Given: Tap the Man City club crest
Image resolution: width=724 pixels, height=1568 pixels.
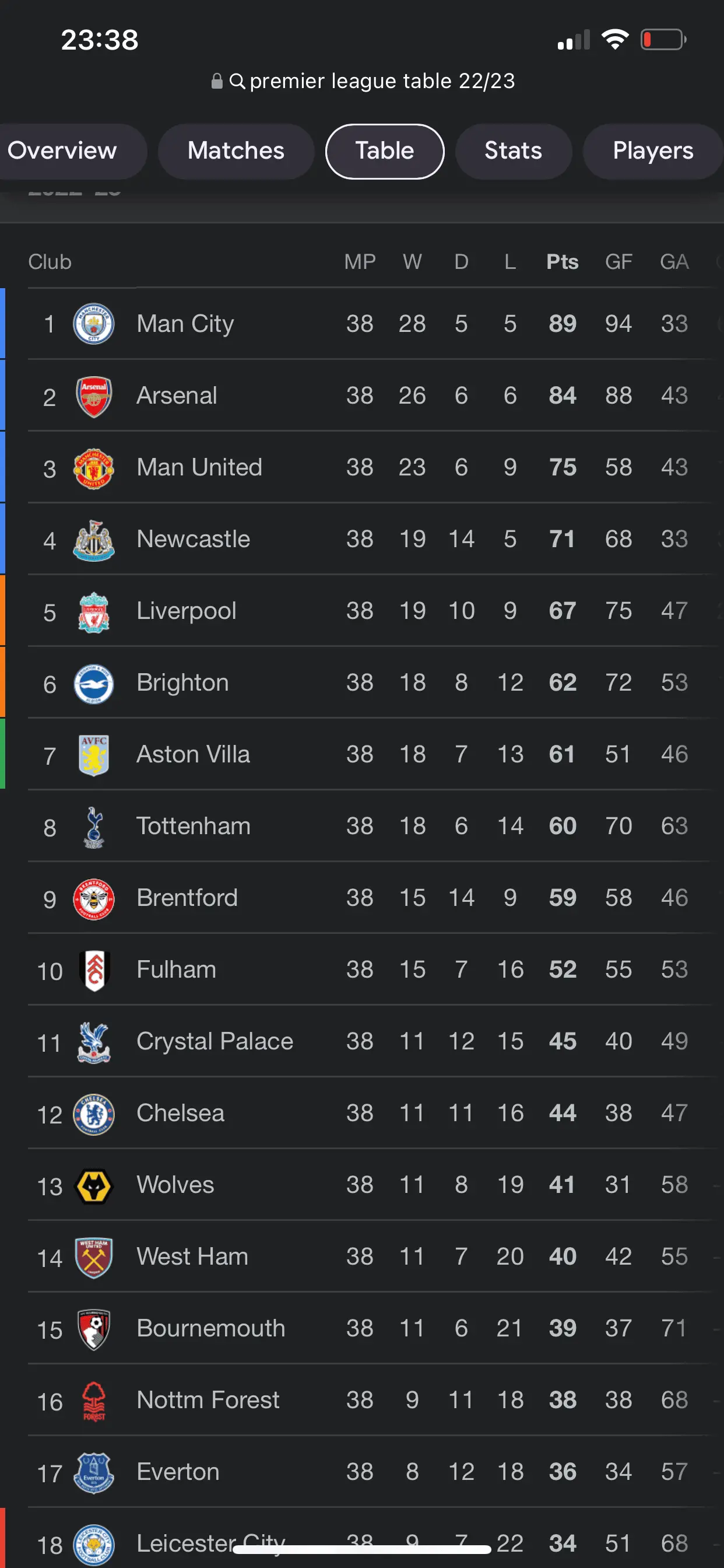Looking at the screenshot, I should tap(93, 323).
